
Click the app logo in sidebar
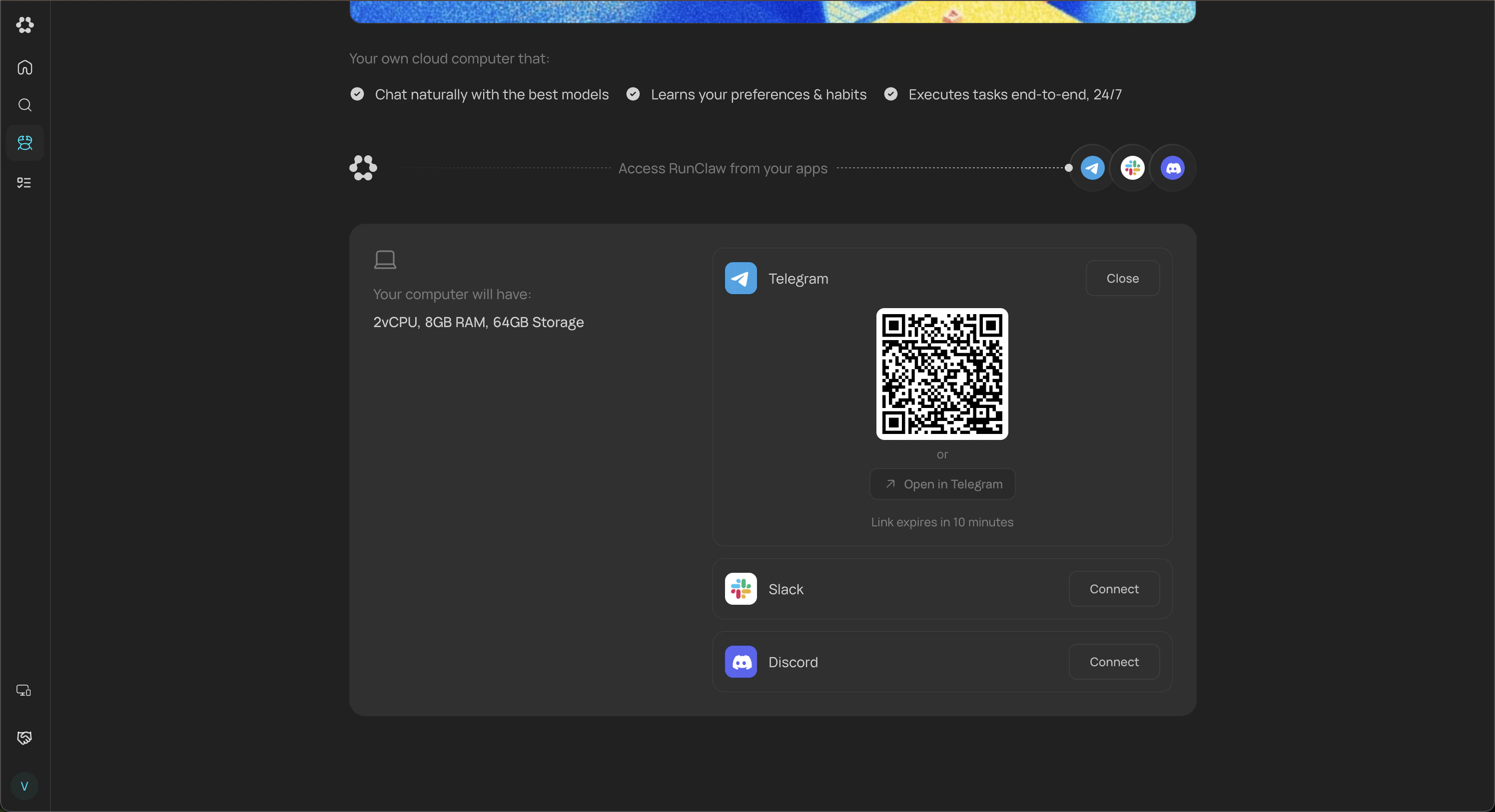[24, 25]
